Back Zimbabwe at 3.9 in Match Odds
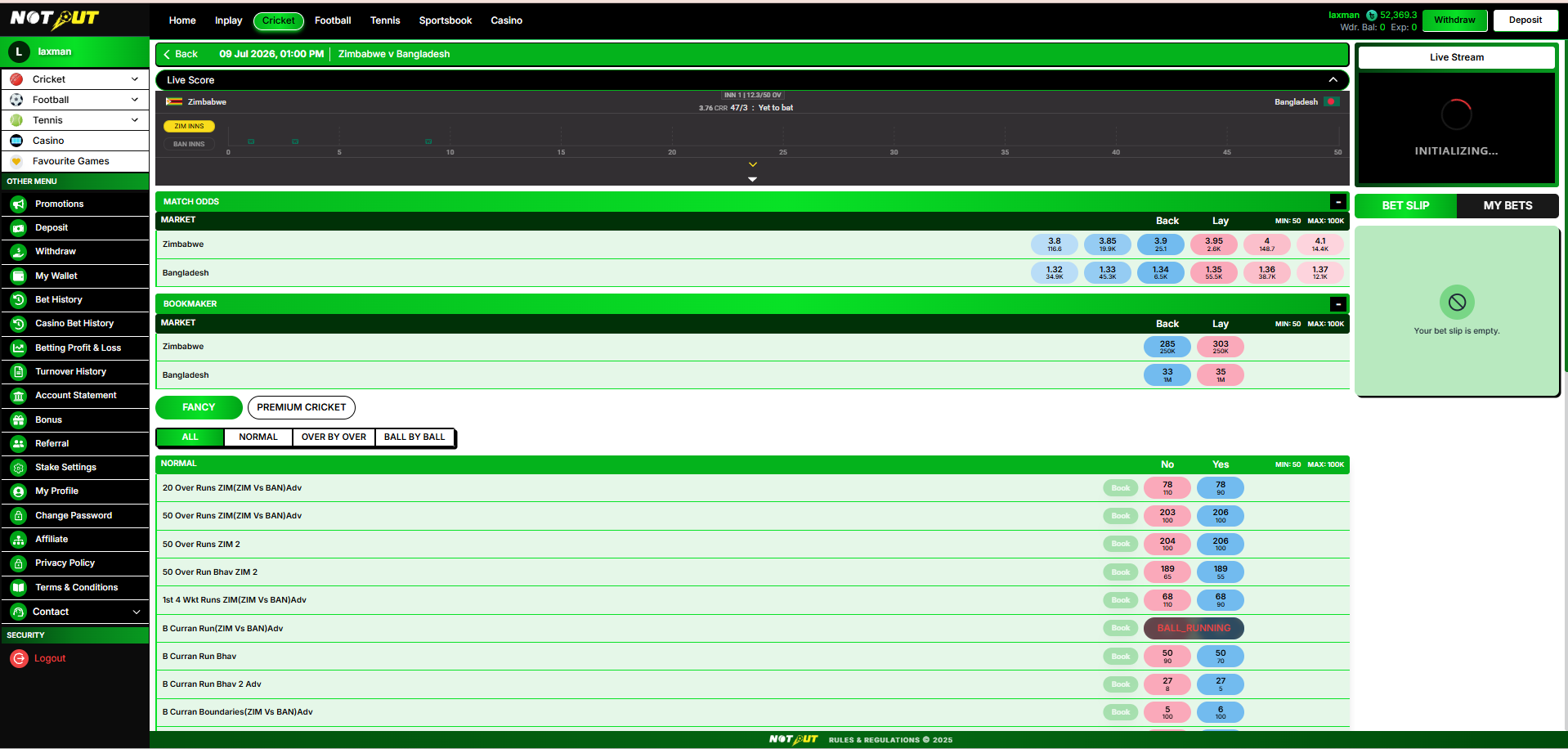 pos(1161,244)
